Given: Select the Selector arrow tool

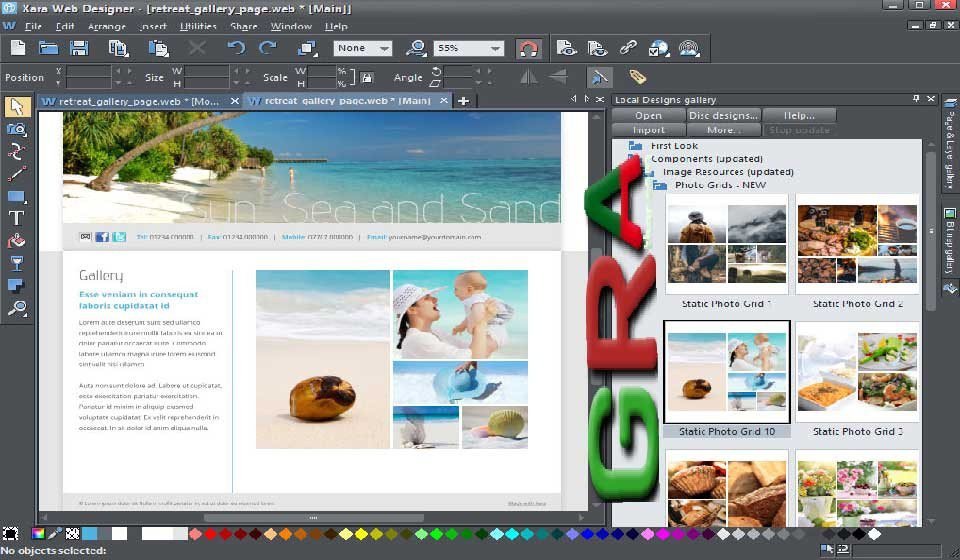Looking at the screenshot, I should [x=16, y=107].
